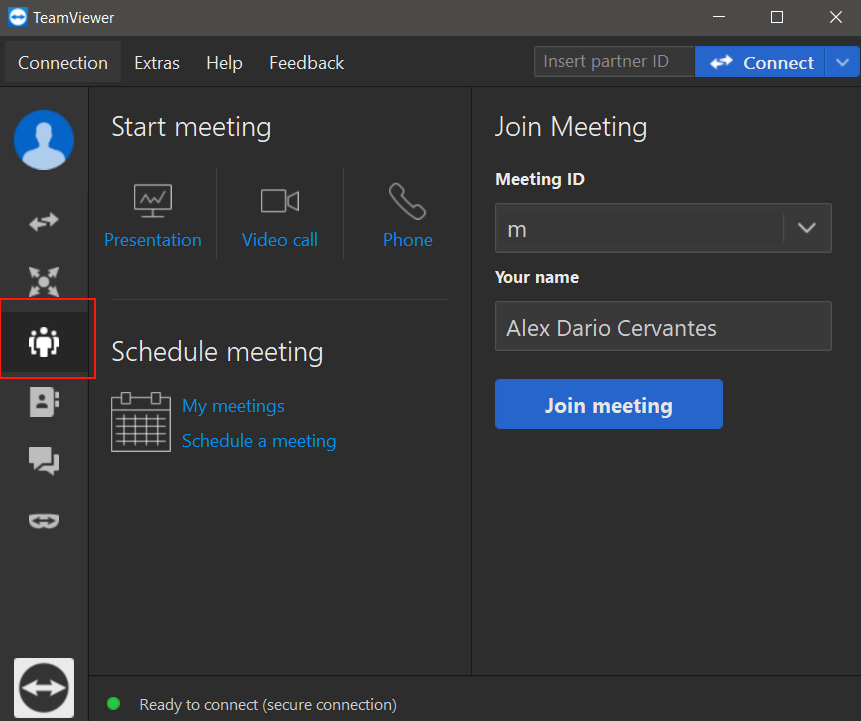
Task: Click the Your name text field
Action: (663, 327)
